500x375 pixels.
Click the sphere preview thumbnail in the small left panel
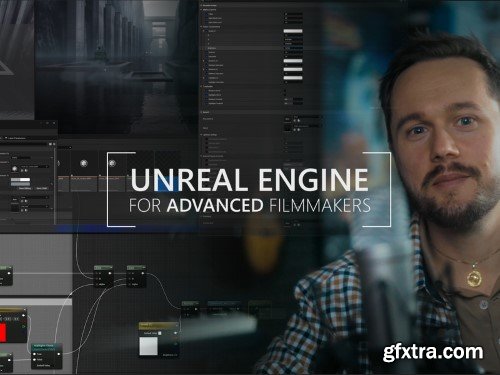(14, 169)
